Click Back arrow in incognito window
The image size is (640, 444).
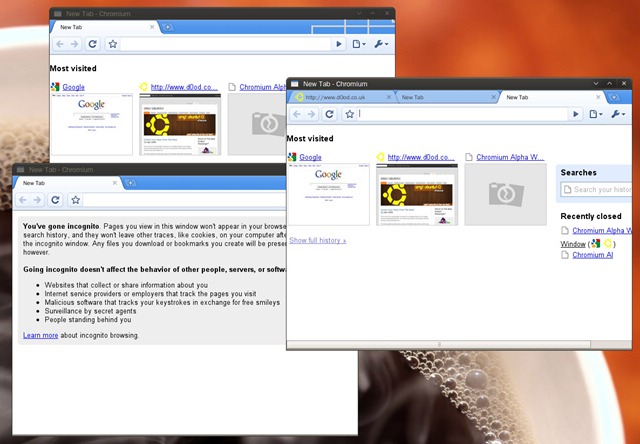[23, 200]
